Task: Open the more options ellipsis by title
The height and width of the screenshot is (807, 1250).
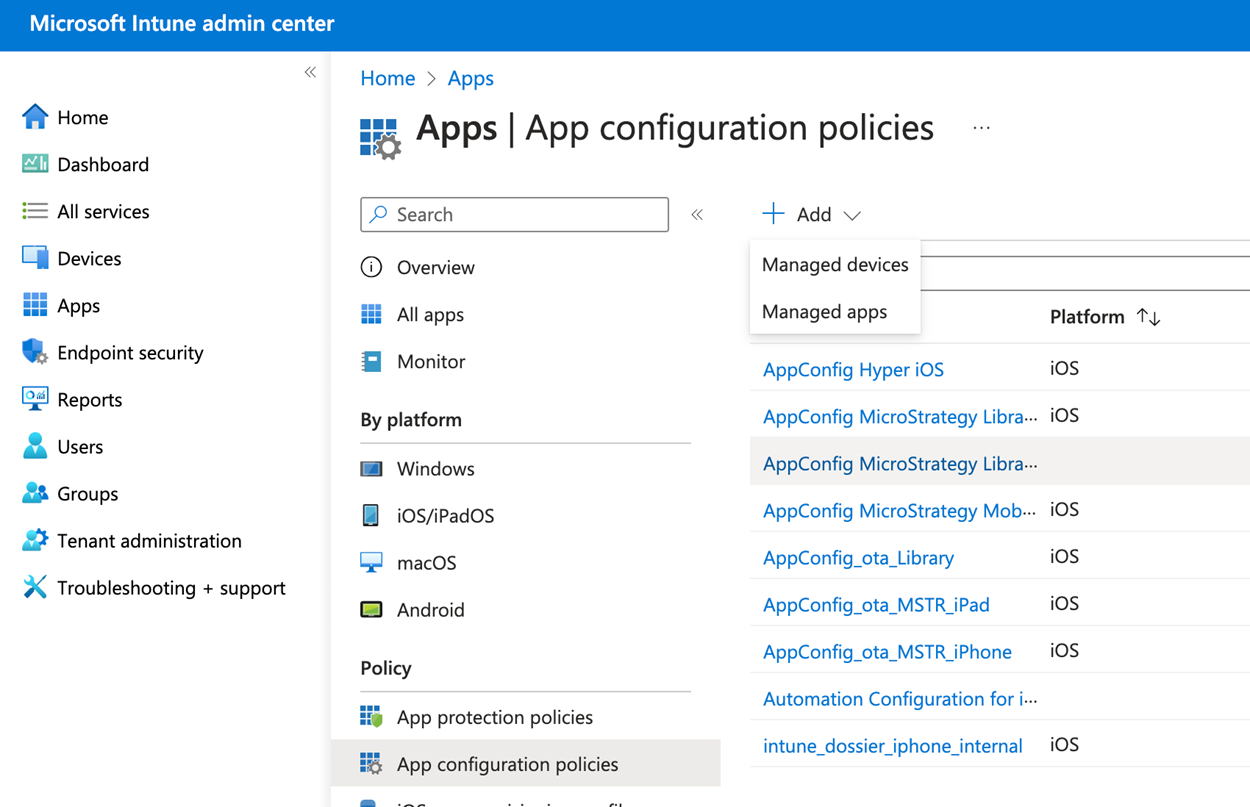Action: (981, 128)
